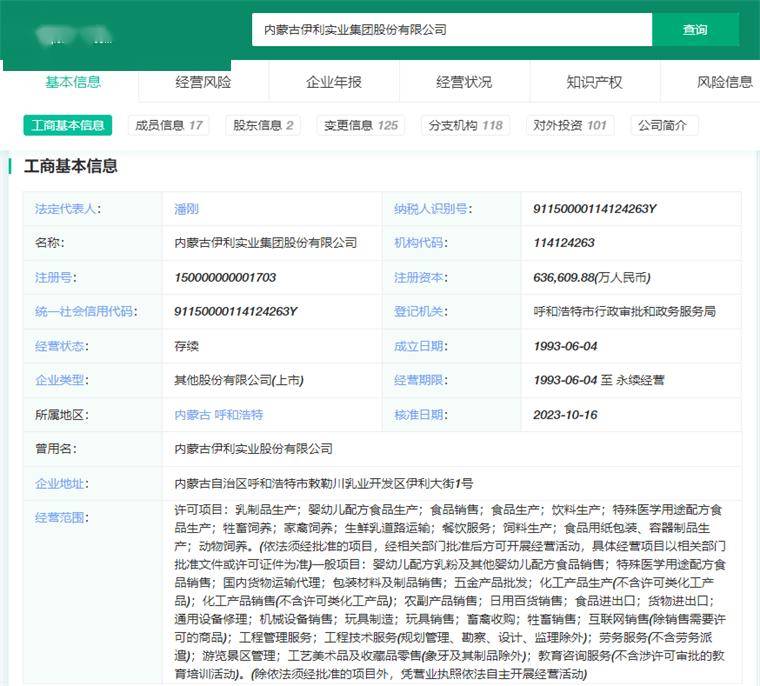Click the 成立日期 label

click(x=421, y=346)
